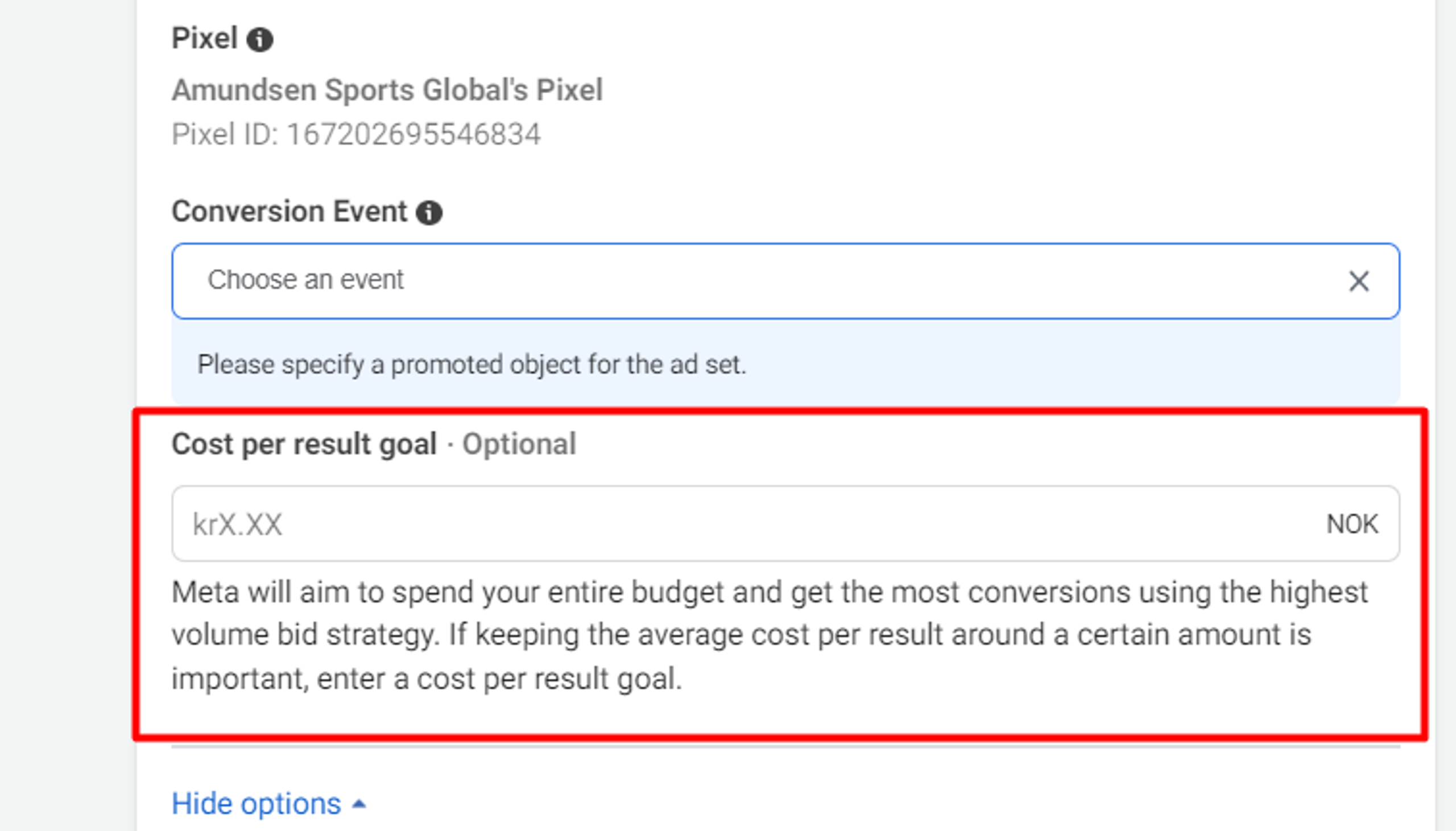The image size is (1456, 831).
Task: Collapse the section via Hide options link
Action: point(257,804)
